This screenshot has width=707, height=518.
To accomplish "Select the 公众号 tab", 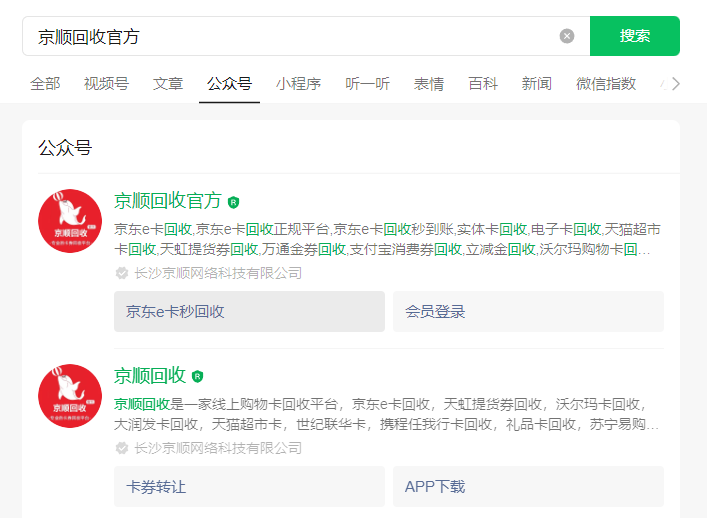I will click(x=230, y=84).
